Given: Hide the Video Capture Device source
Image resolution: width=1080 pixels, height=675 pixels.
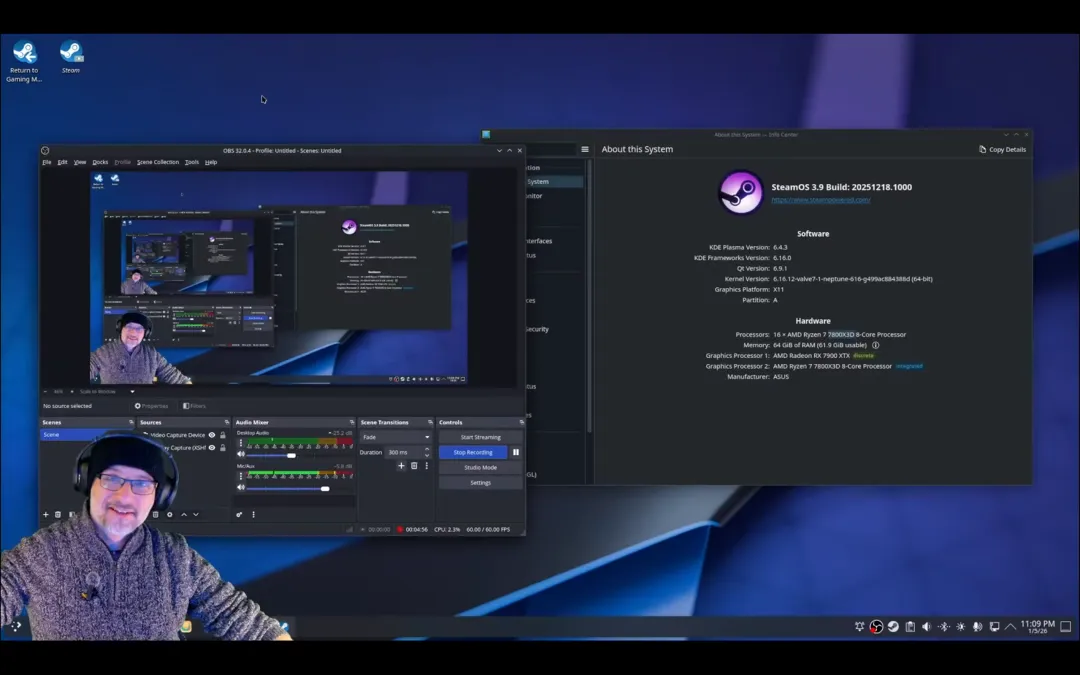Looking at the screenshot, I should tap(212, 435).
